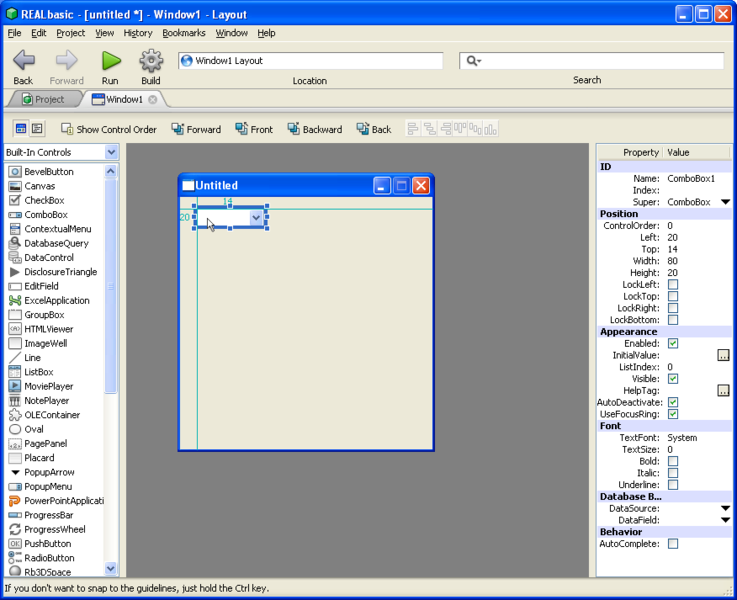Image resolution: width=737 pixels, height=600 pixels.
Task: Click Show Control Order button
Action: click(x=109, y=129)
